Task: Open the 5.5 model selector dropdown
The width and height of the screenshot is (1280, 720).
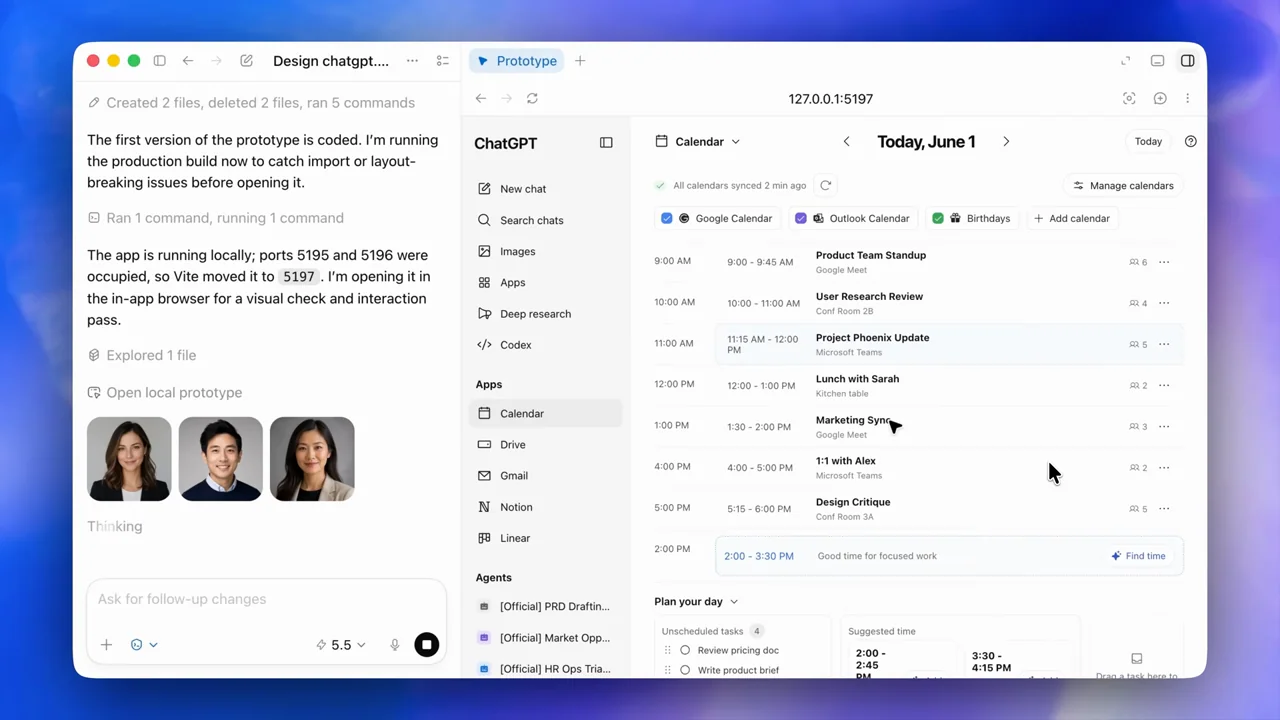Action: point(341,645)
